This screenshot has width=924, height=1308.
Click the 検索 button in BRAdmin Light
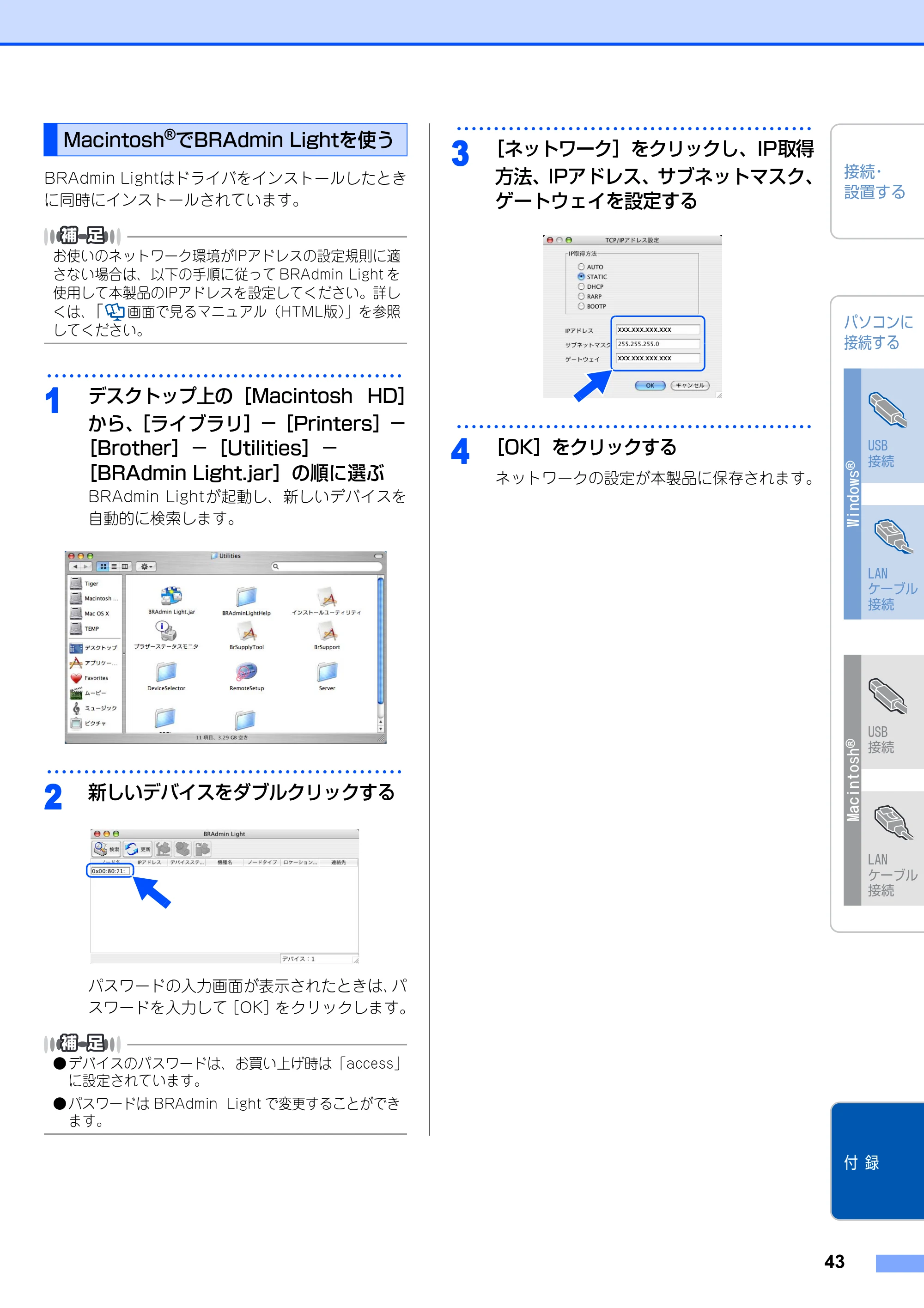coord(107,849)
